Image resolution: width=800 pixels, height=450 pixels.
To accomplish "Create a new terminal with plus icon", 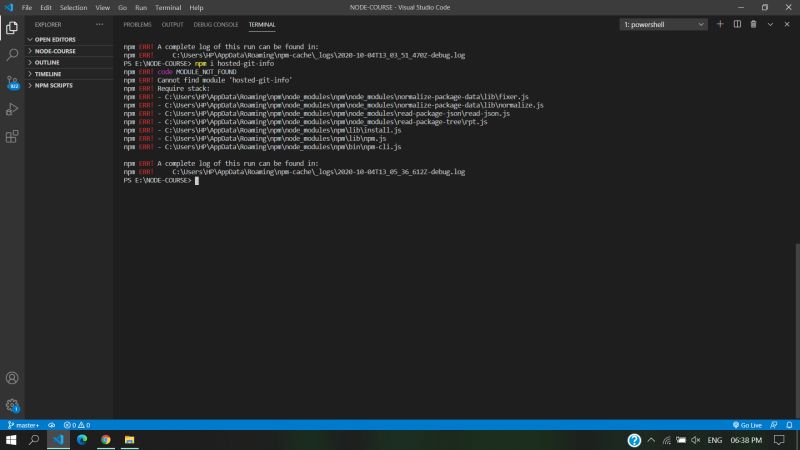I will 720,24.
